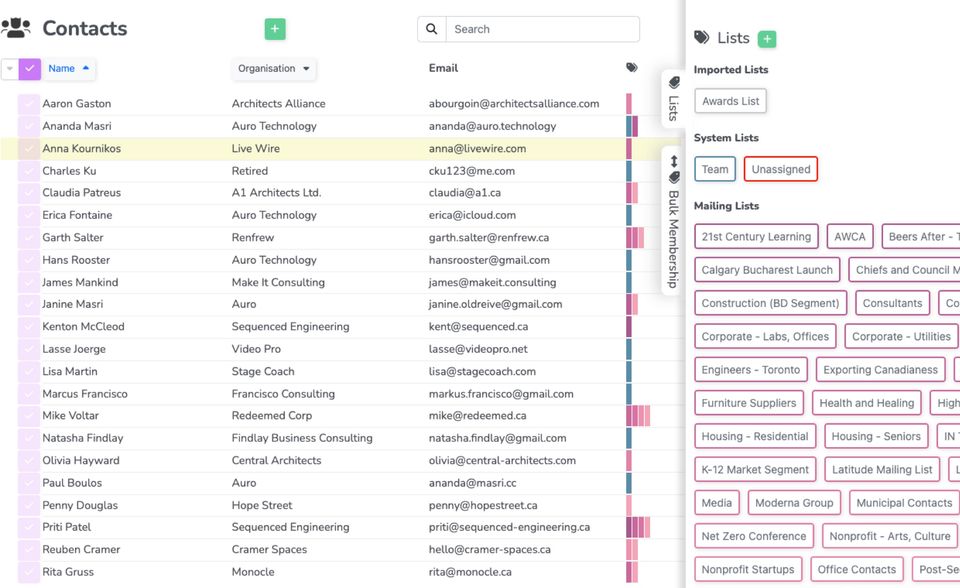Open the Bulk Membership side tab
The width and height of the screenshot is (960, 588).
point(674,220)
